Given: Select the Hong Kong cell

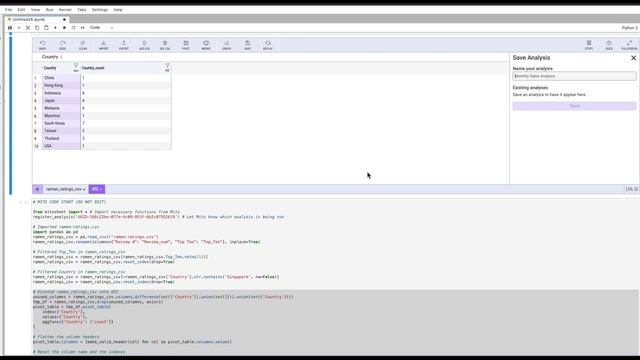Looking at the screenshot, I should click(61, 85).
